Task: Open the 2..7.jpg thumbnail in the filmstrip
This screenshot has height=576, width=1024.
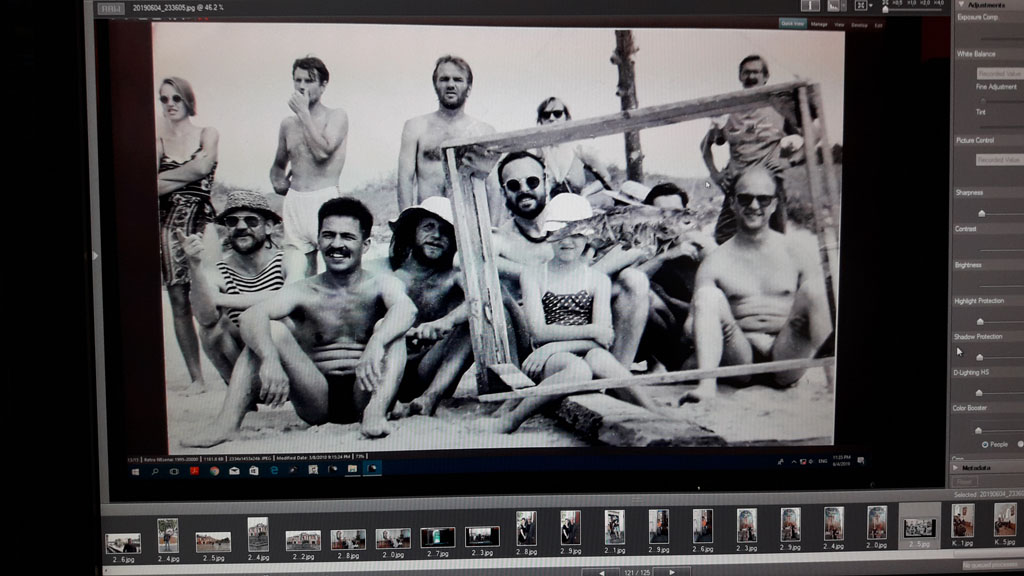Action: pos(438,537)
